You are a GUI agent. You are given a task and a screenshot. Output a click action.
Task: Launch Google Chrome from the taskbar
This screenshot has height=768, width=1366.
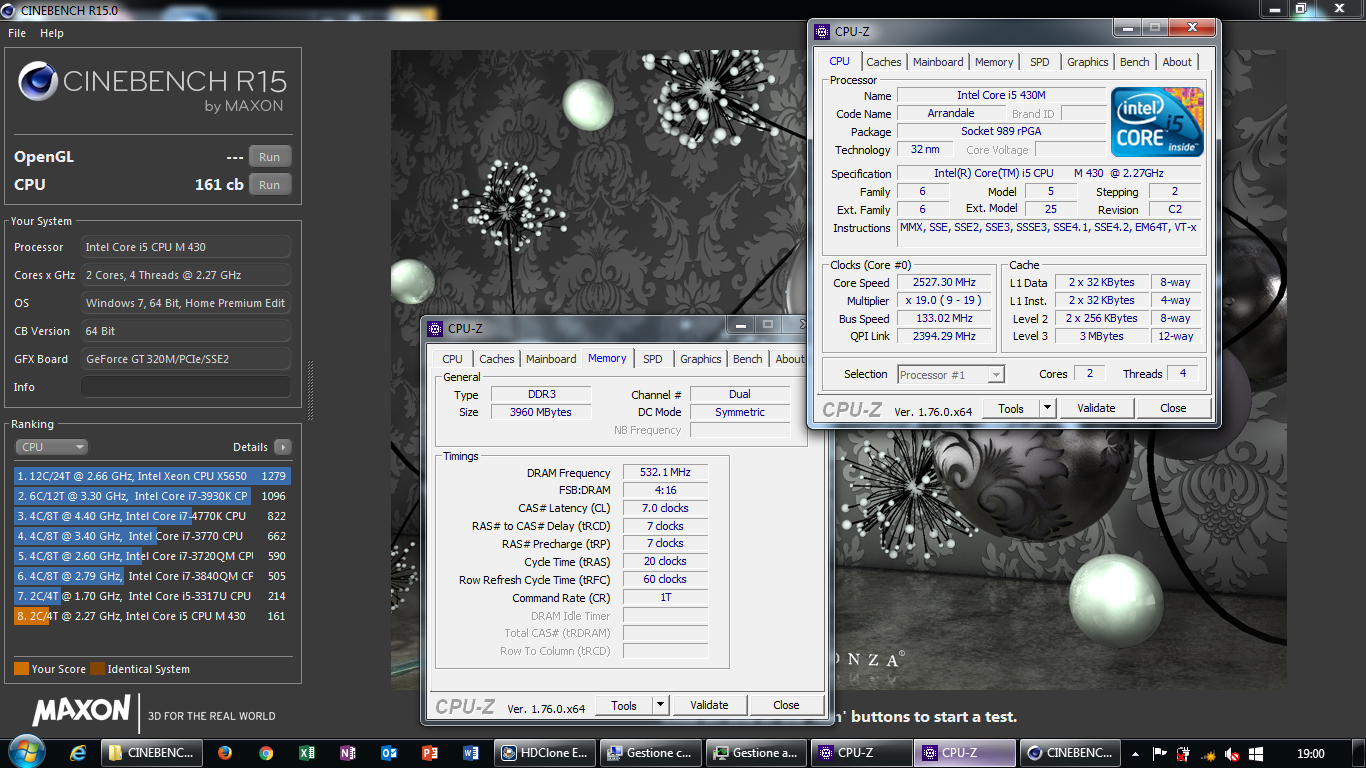click(x=265, y=753)
